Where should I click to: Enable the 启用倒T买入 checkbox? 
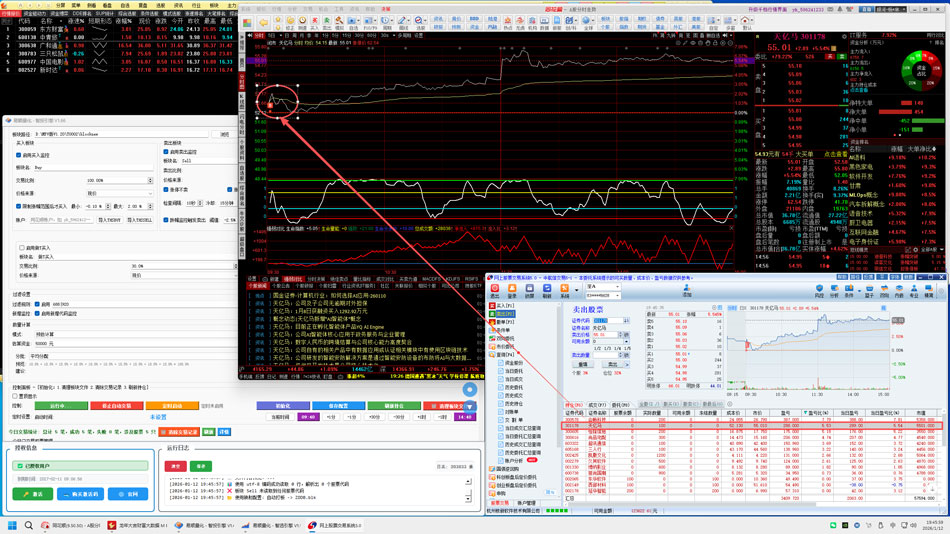(21, 247)
